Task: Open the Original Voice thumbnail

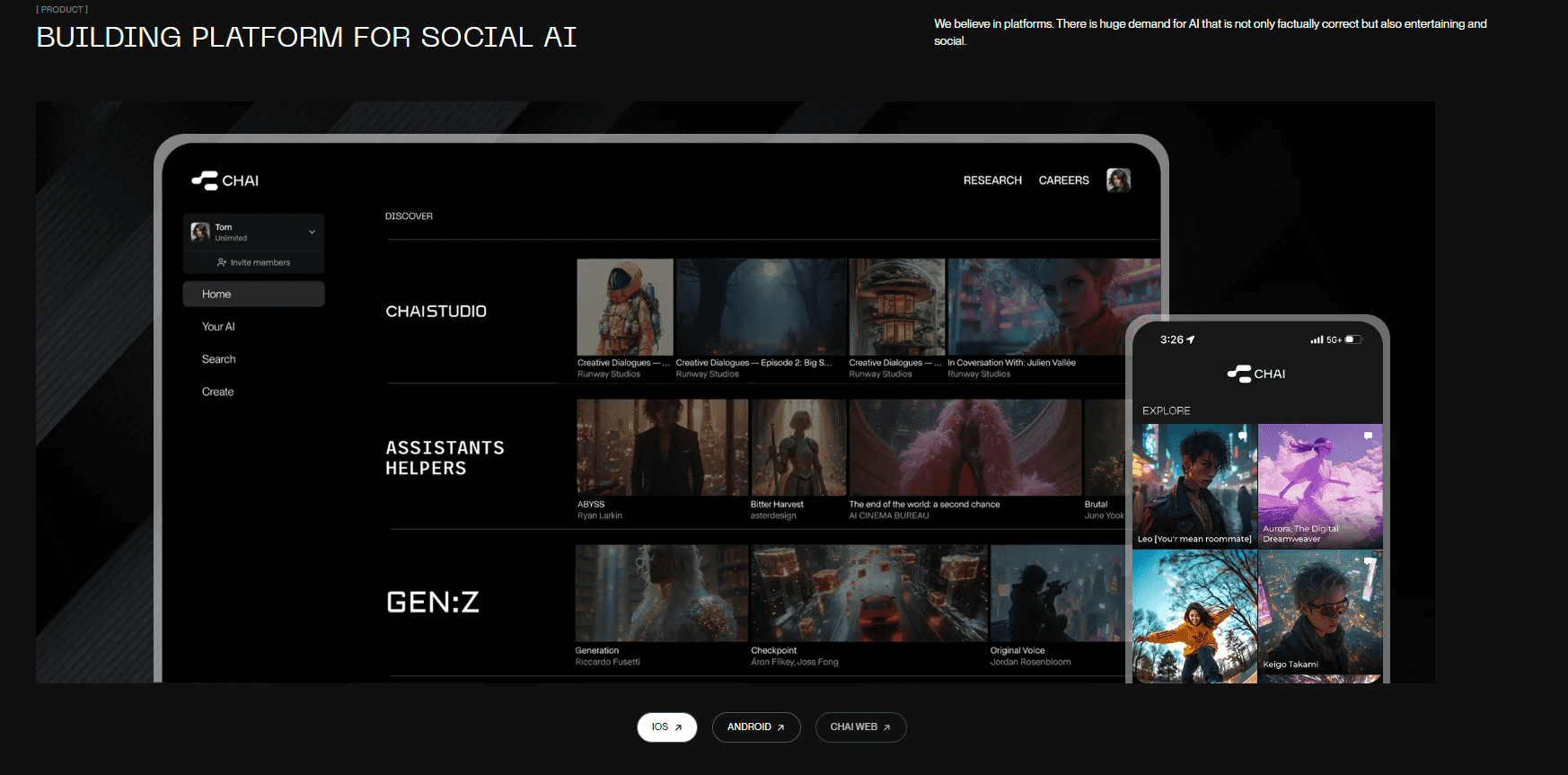Action: coord(1057,593)
